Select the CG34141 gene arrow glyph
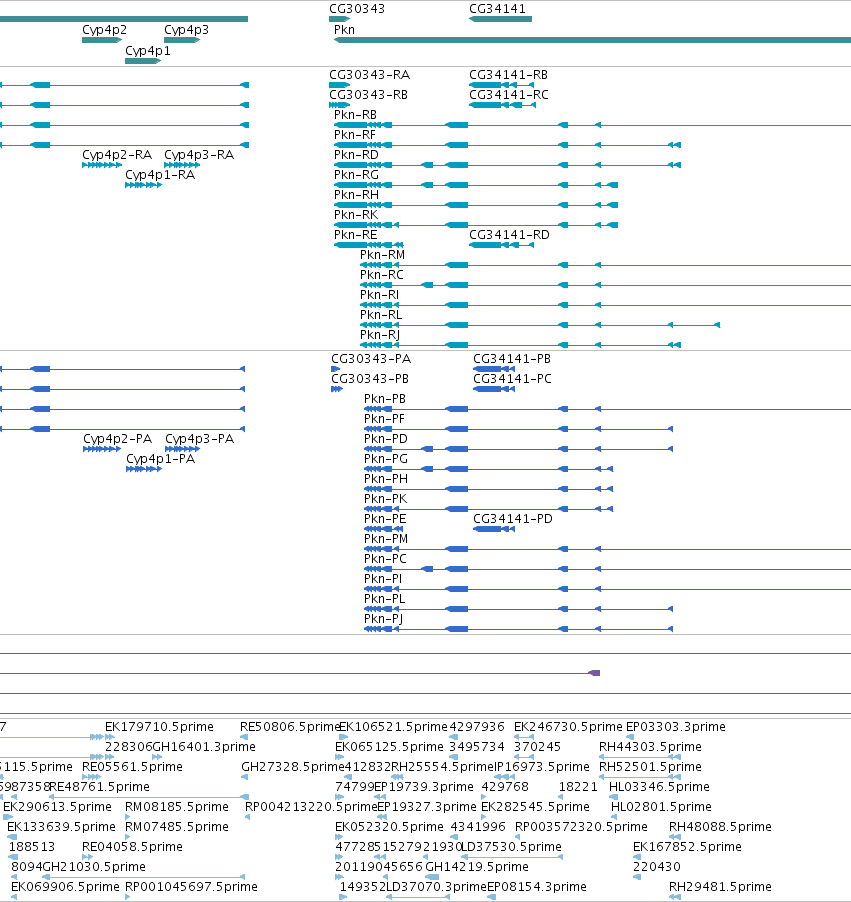The height and width of the screenshot is (902, 851). click(500, 19)
